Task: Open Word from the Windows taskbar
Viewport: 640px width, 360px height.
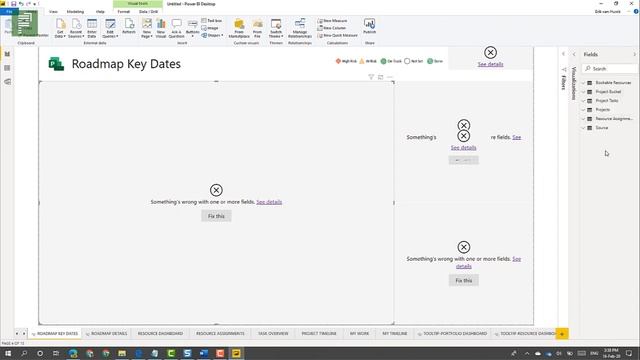Action: tap(204, 353)
